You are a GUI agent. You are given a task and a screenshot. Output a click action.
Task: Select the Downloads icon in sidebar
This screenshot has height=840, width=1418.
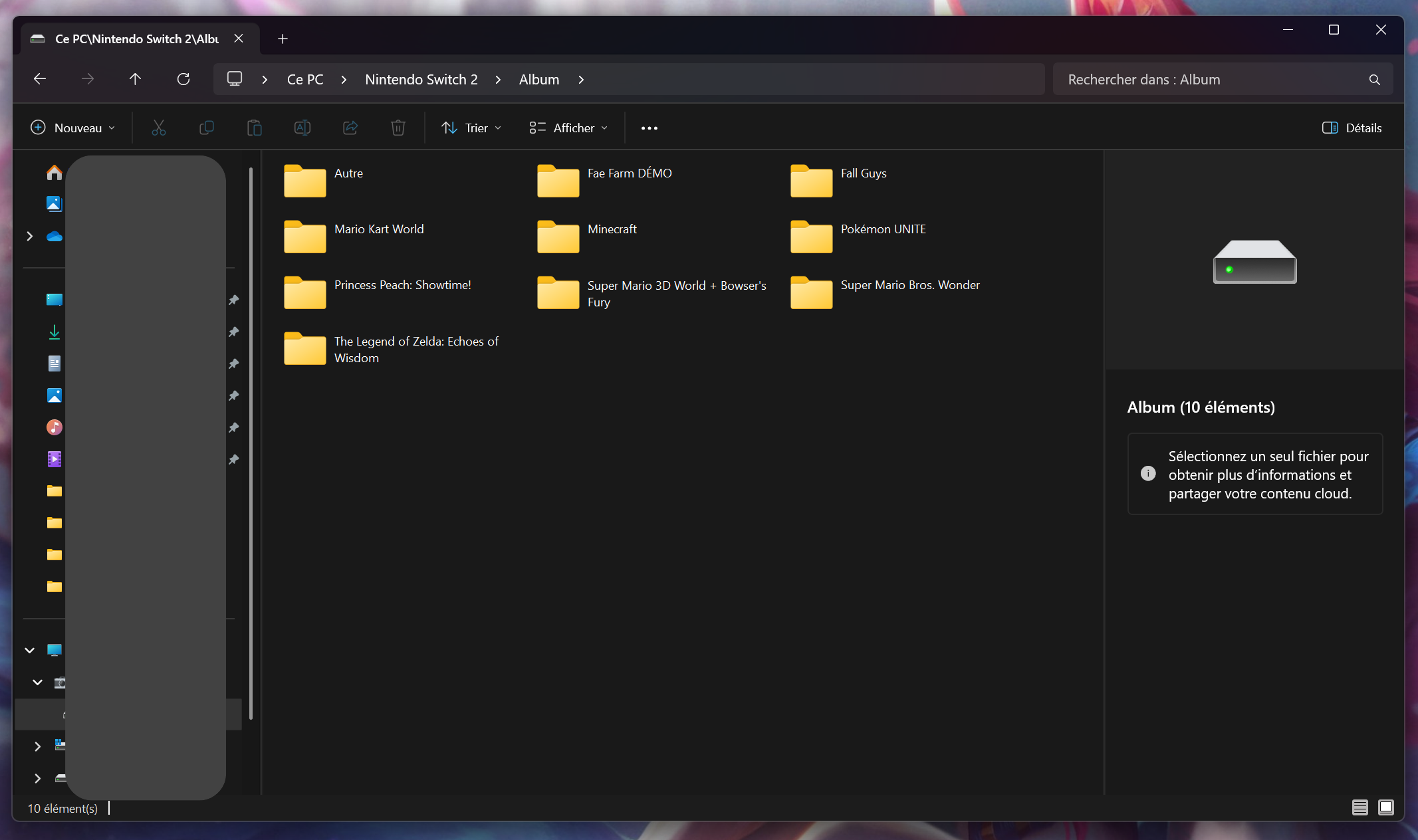pyautogui.click(x=55, y=332)
